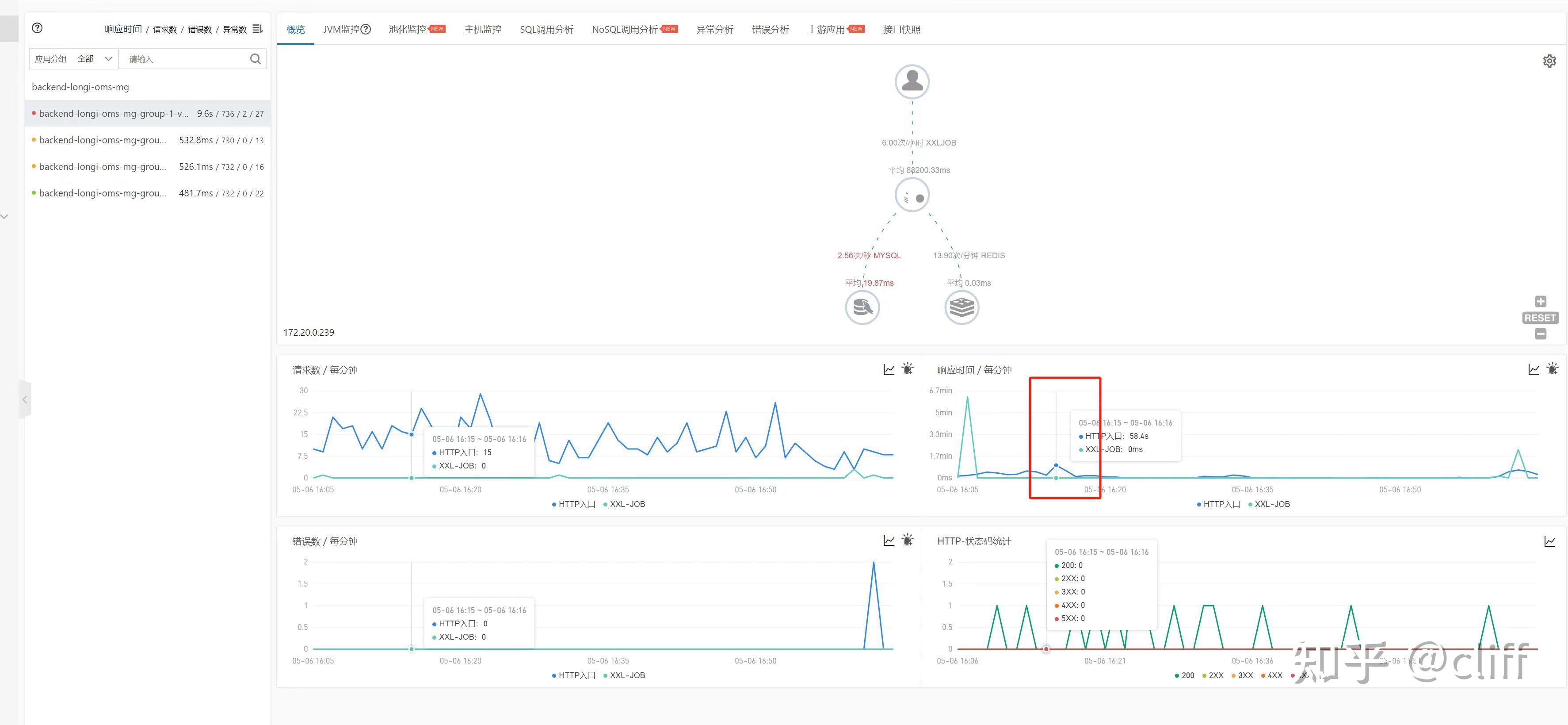Click the Redis node icon
This screenshot has width=1568, height=725.
[961, 307]
